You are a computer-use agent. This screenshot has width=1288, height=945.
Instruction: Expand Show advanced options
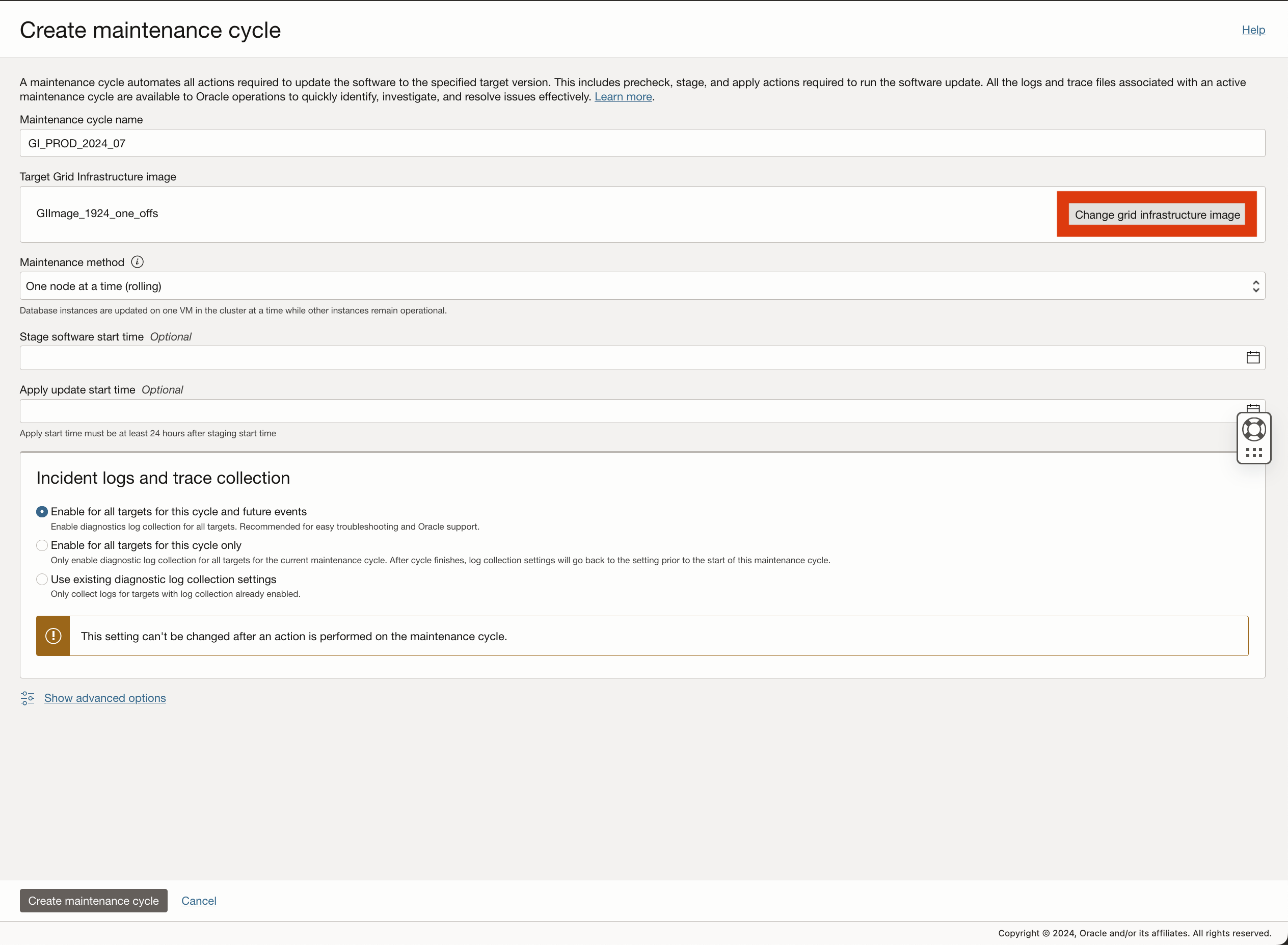coord(104,698)
